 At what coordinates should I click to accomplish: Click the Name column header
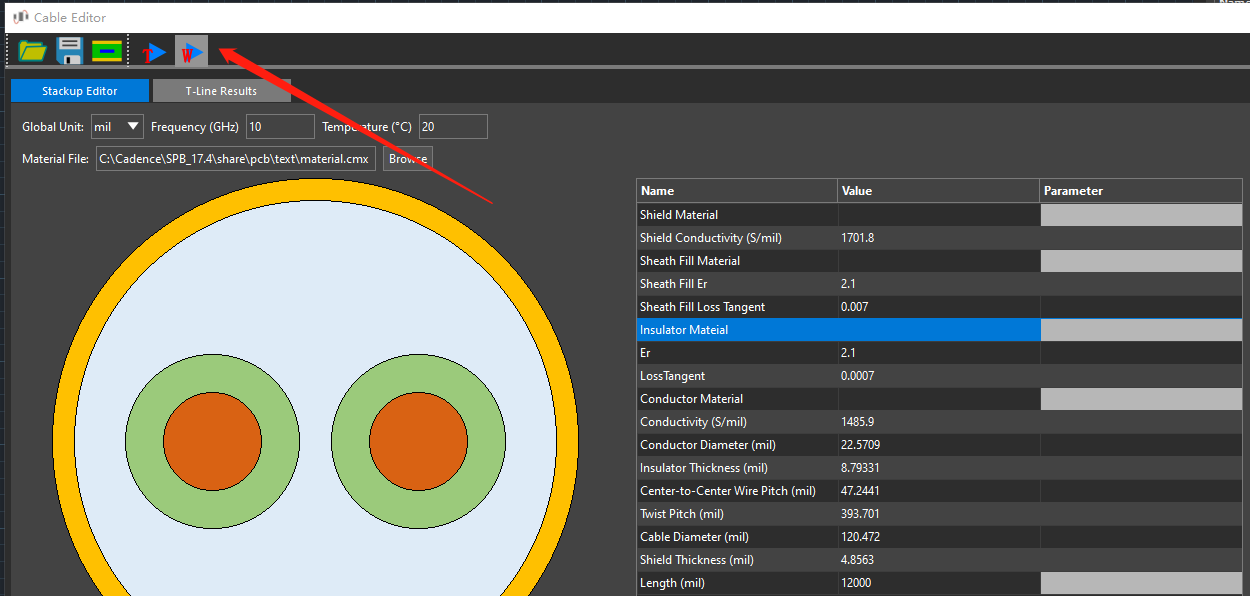coord(737,190)
